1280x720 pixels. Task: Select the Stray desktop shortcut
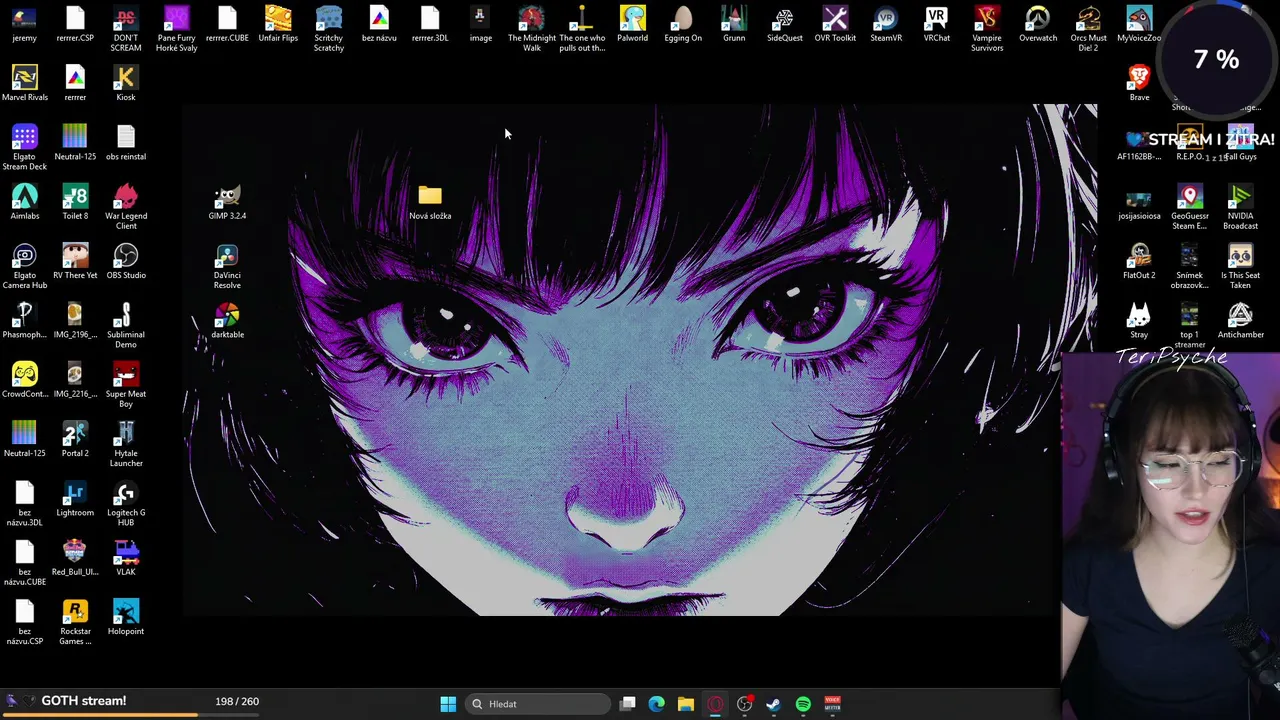pyautogui.click(x=1139, y=321)
